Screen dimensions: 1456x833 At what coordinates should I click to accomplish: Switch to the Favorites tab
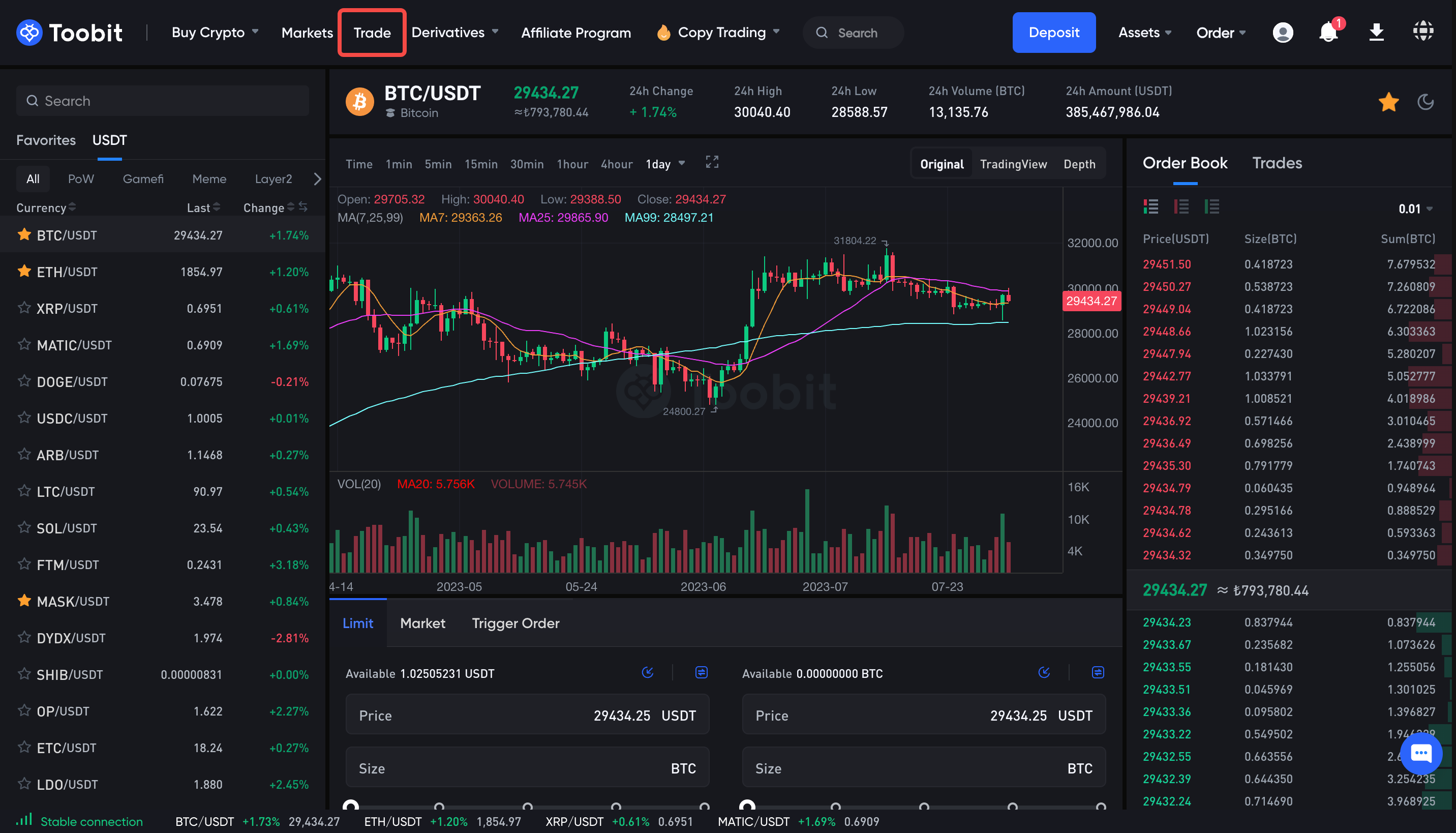tap(46, 140)
